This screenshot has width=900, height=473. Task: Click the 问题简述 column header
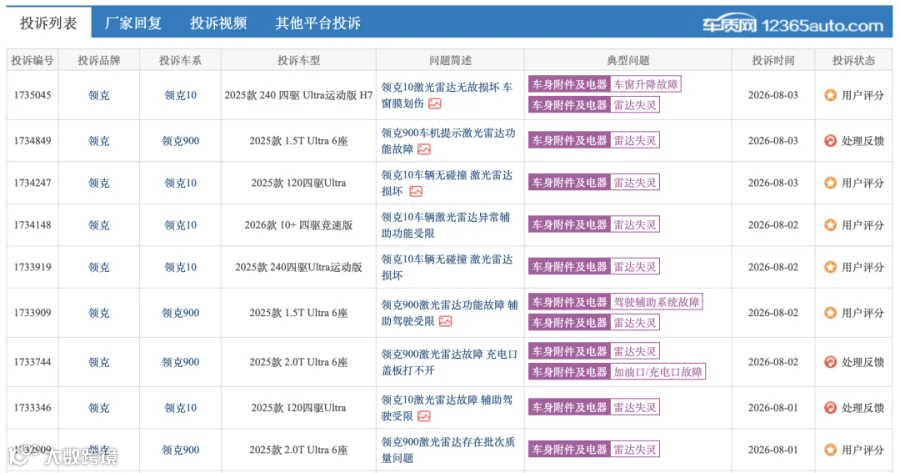pyautogui.click(x=450, y=60)
